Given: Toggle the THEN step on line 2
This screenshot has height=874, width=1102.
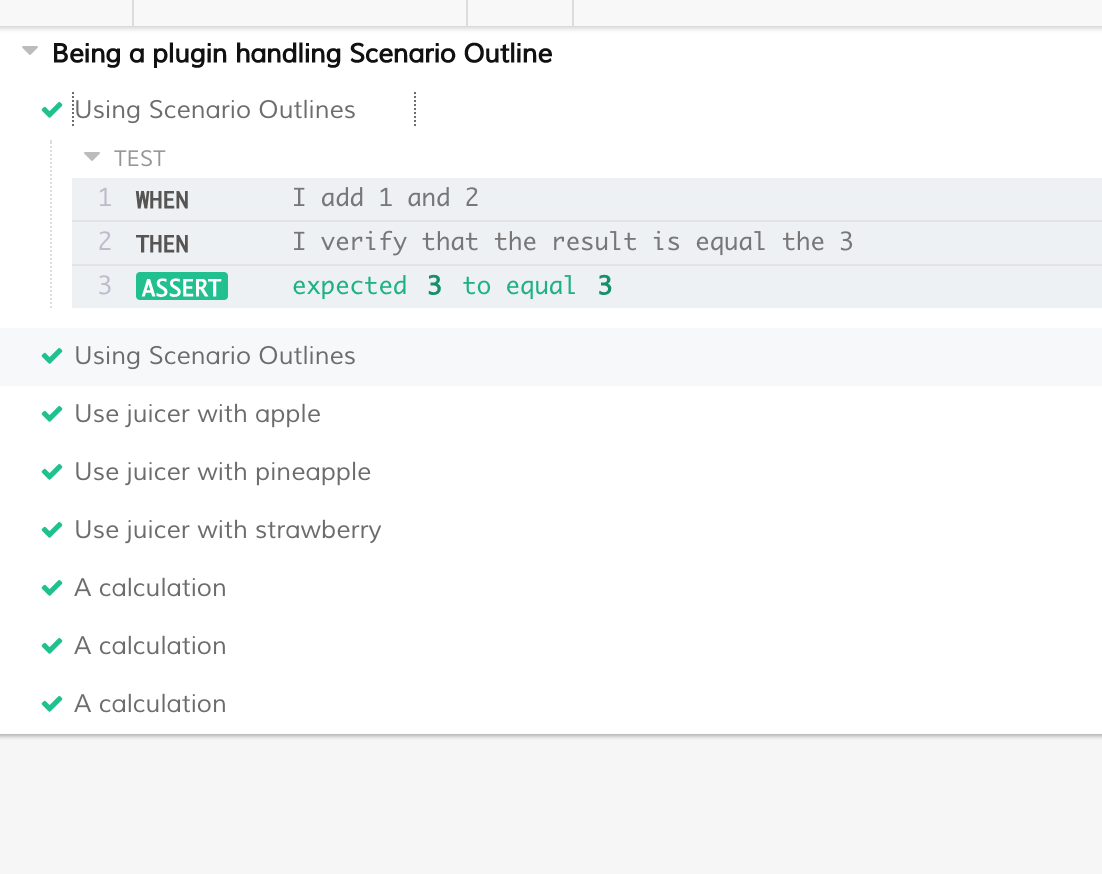Looking at the screenshot, I should 161,243.
